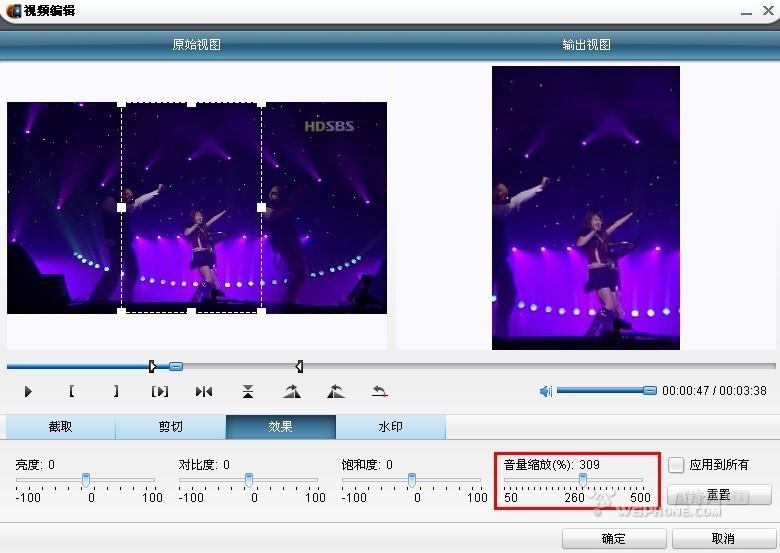
Task: Click the right-middle crop handle in original view
Action: pos(262,208)
